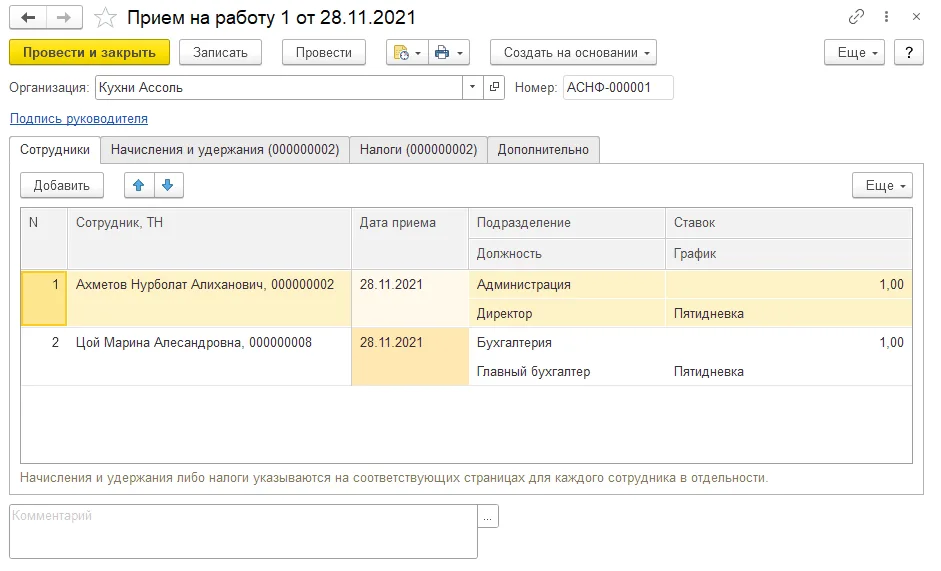Viewport: 941px width, 571px height.
Task: Click the 'Подразделение' column header
Action: [x=567, y=223]
